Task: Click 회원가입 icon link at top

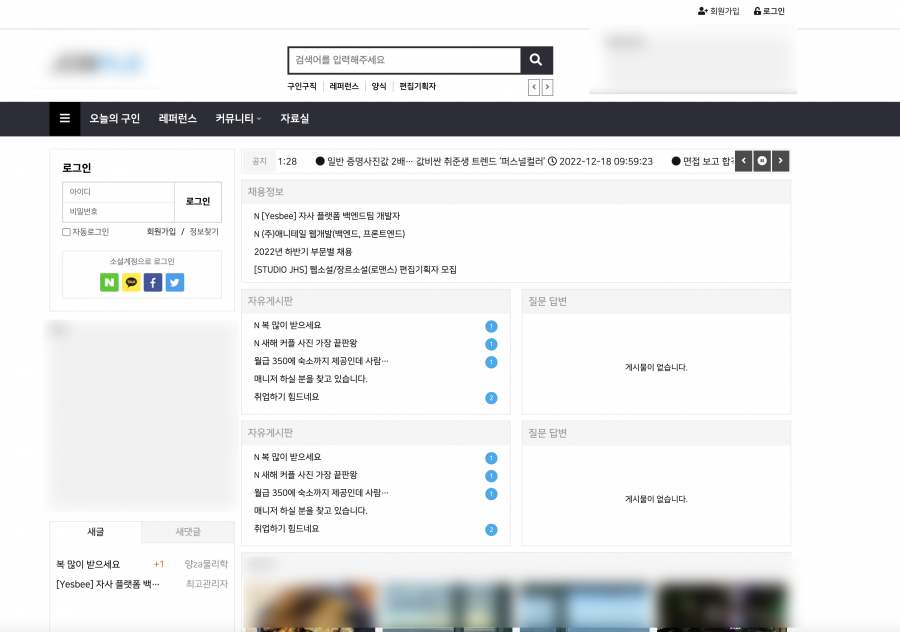Action: click(719, 11)
